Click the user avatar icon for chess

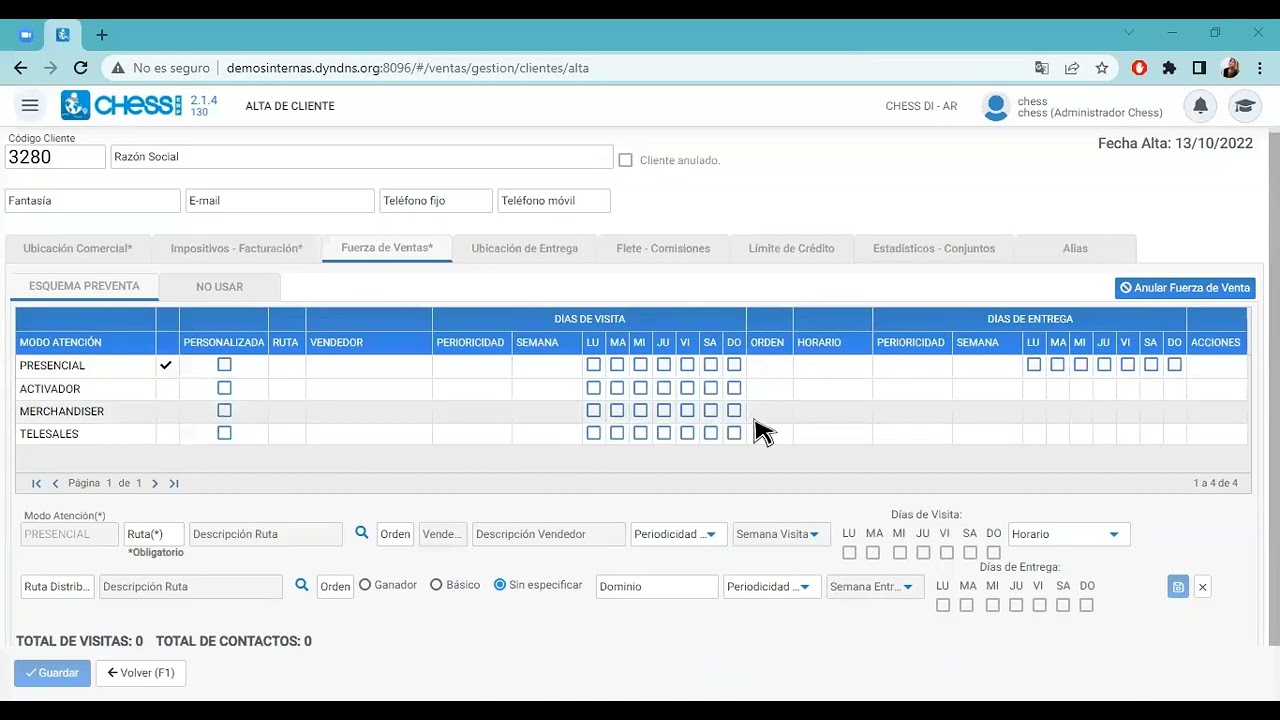(x=996, y=106)
